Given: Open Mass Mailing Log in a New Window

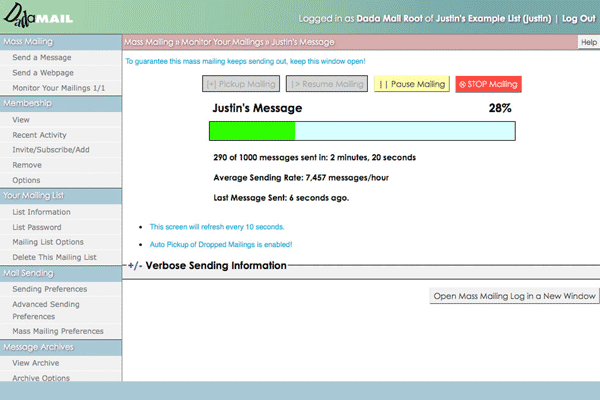Looking at the screenshot, I should 513,296.
